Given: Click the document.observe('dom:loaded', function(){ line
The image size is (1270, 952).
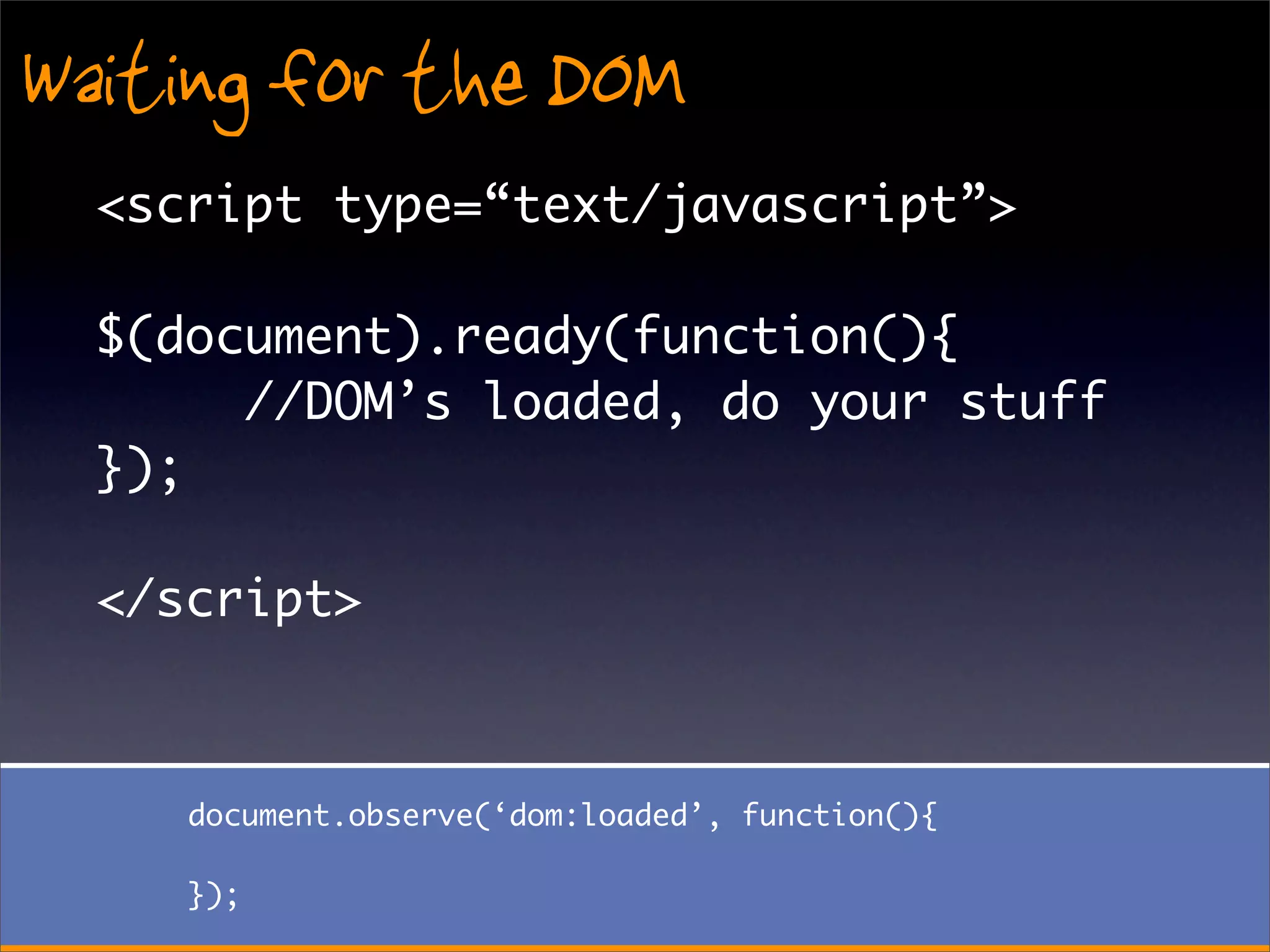Looking at the screenshot, I should pyautogui.click(x=562, y=815).
